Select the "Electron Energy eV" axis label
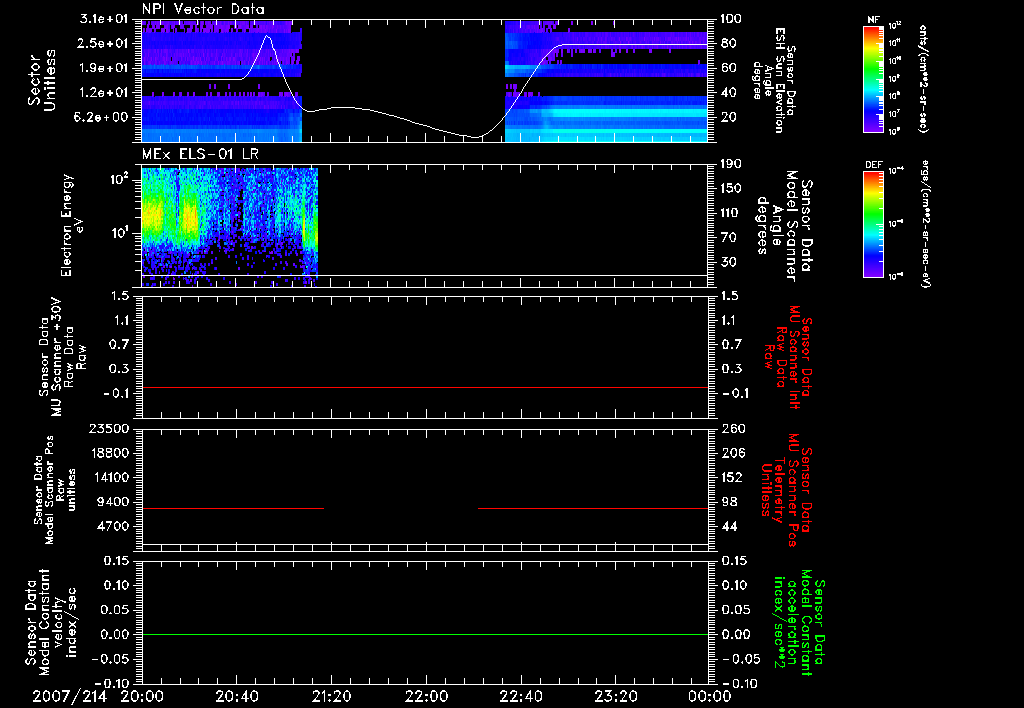 click(x=71, y=225)
